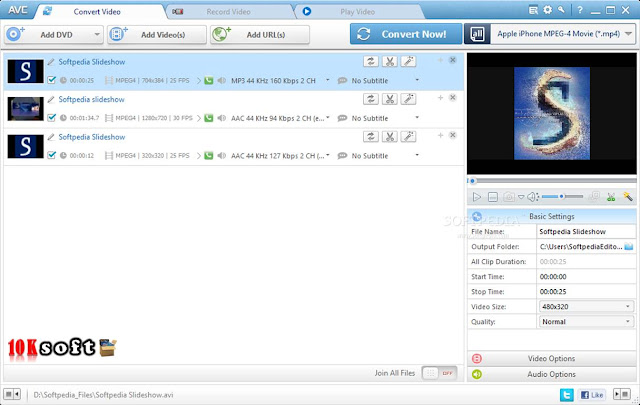Click the magic wand effects icon under preview
The image size is (640, 405).
point(628,196)
